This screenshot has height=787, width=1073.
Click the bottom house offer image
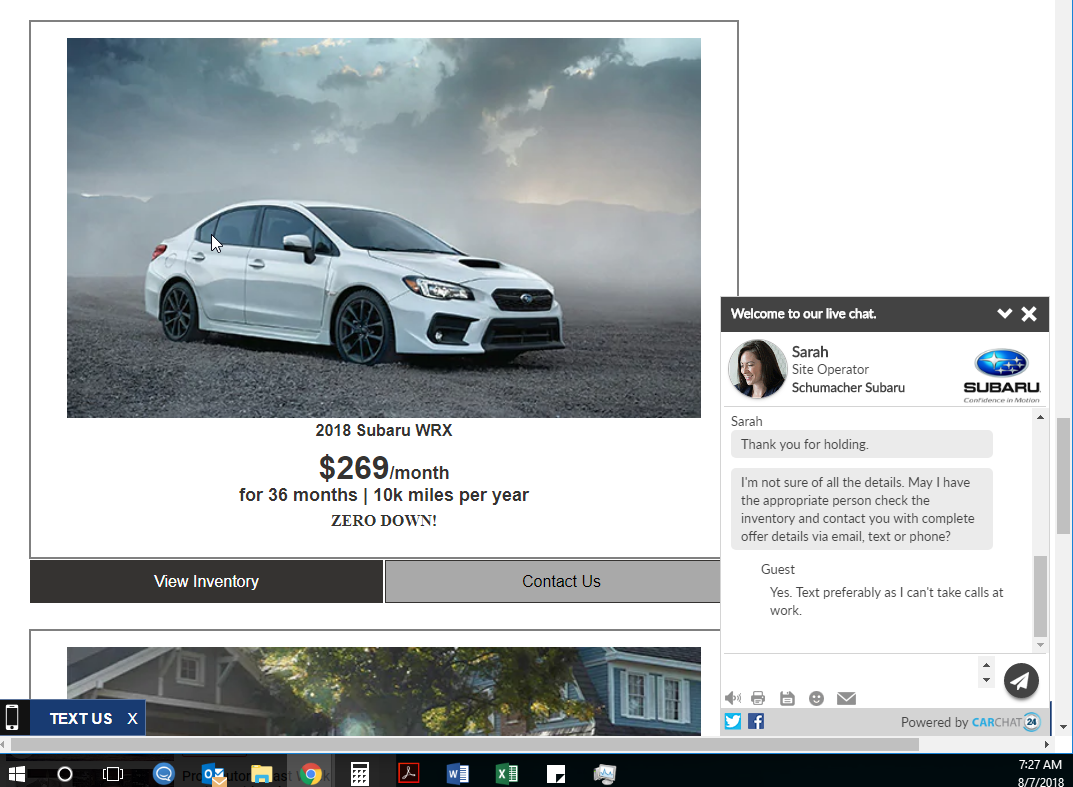[x=384, y=691]
